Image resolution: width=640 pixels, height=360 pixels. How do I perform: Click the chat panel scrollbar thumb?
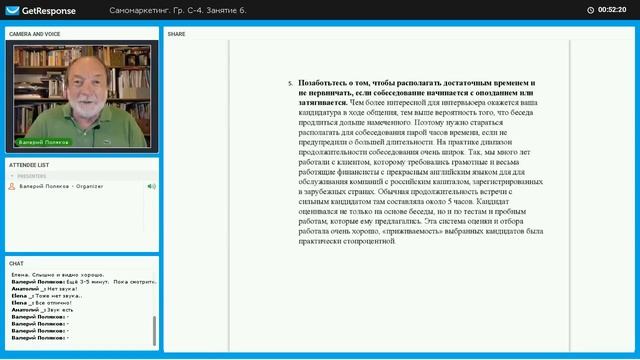click(154, 330)
